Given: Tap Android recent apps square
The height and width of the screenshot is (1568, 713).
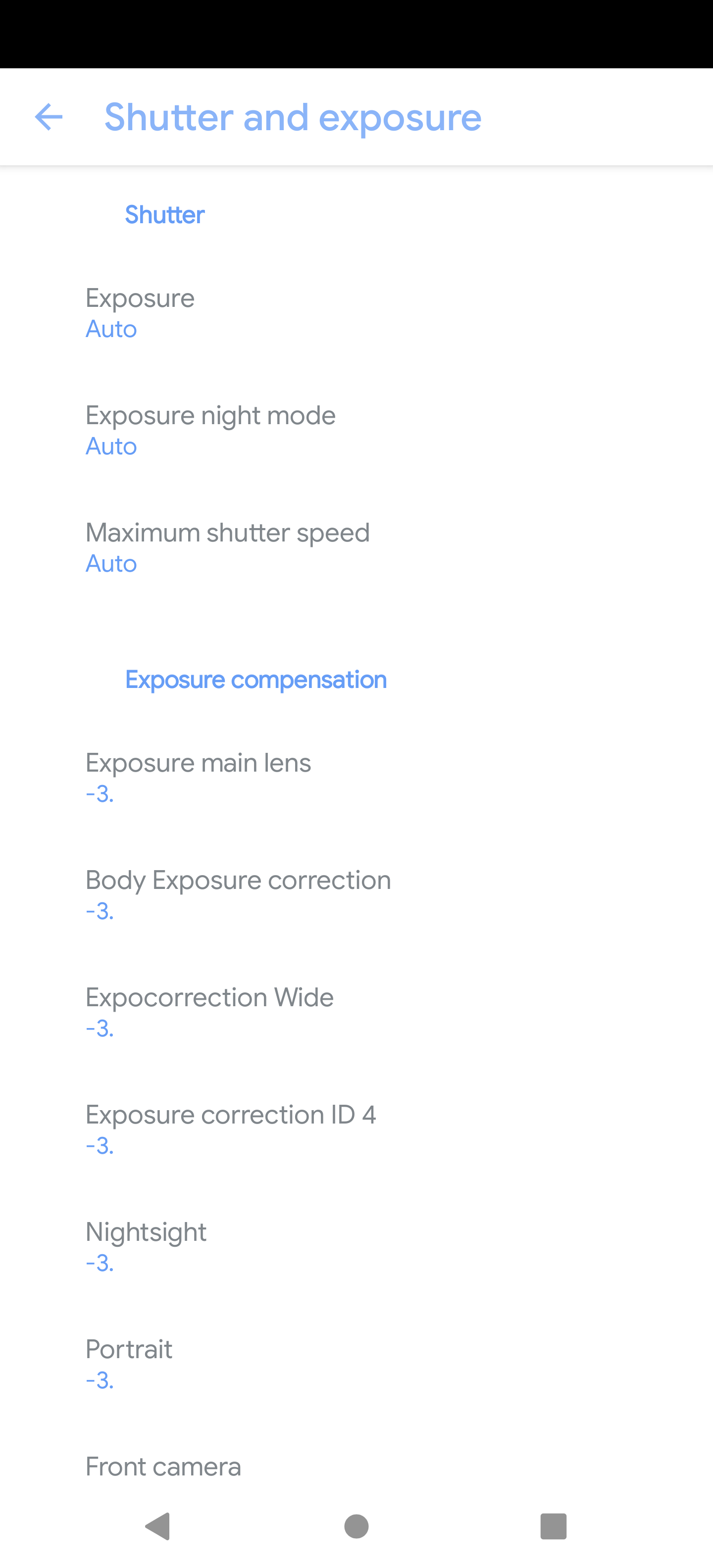Looking at the screenshot, I should tap(554, 1526).
